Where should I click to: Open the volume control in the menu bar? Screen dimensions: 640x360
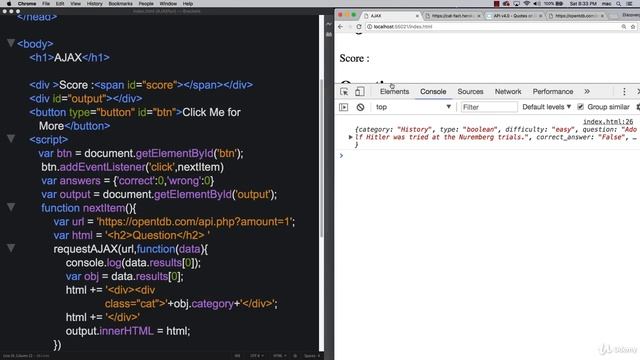(536, 4)
